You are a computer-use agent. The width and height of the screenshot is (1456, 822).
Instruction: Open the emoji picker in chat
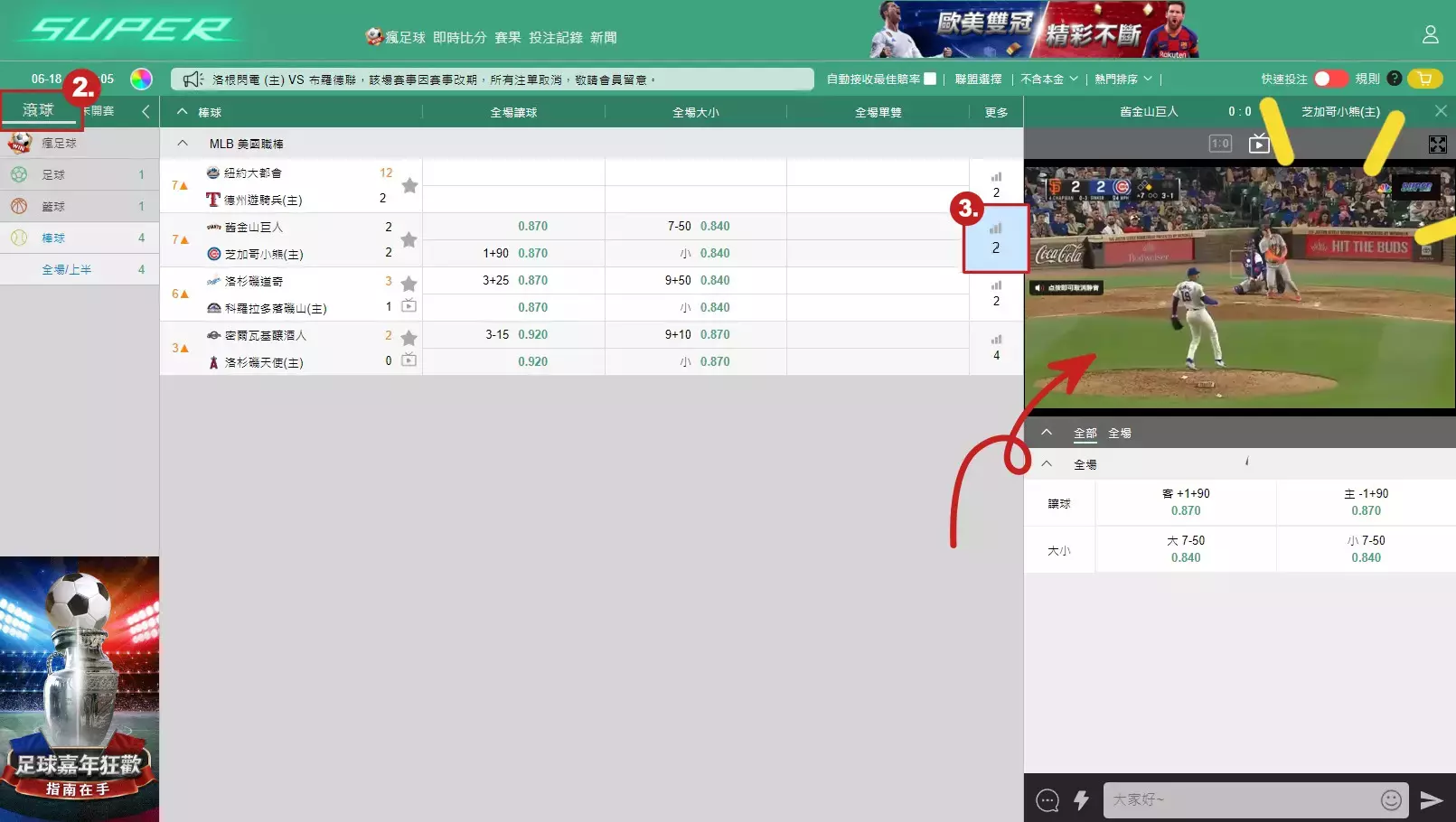(1391, 799)
